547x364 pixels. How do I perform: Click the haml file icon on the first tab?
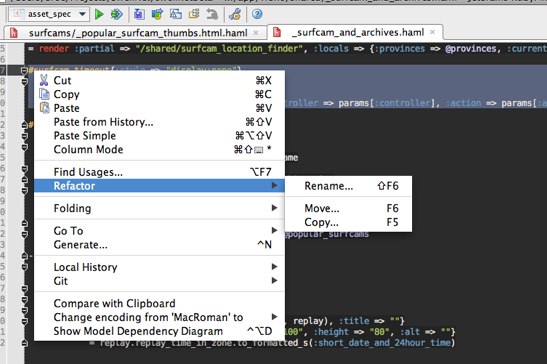pyautogui.click(x=14, y=33)
